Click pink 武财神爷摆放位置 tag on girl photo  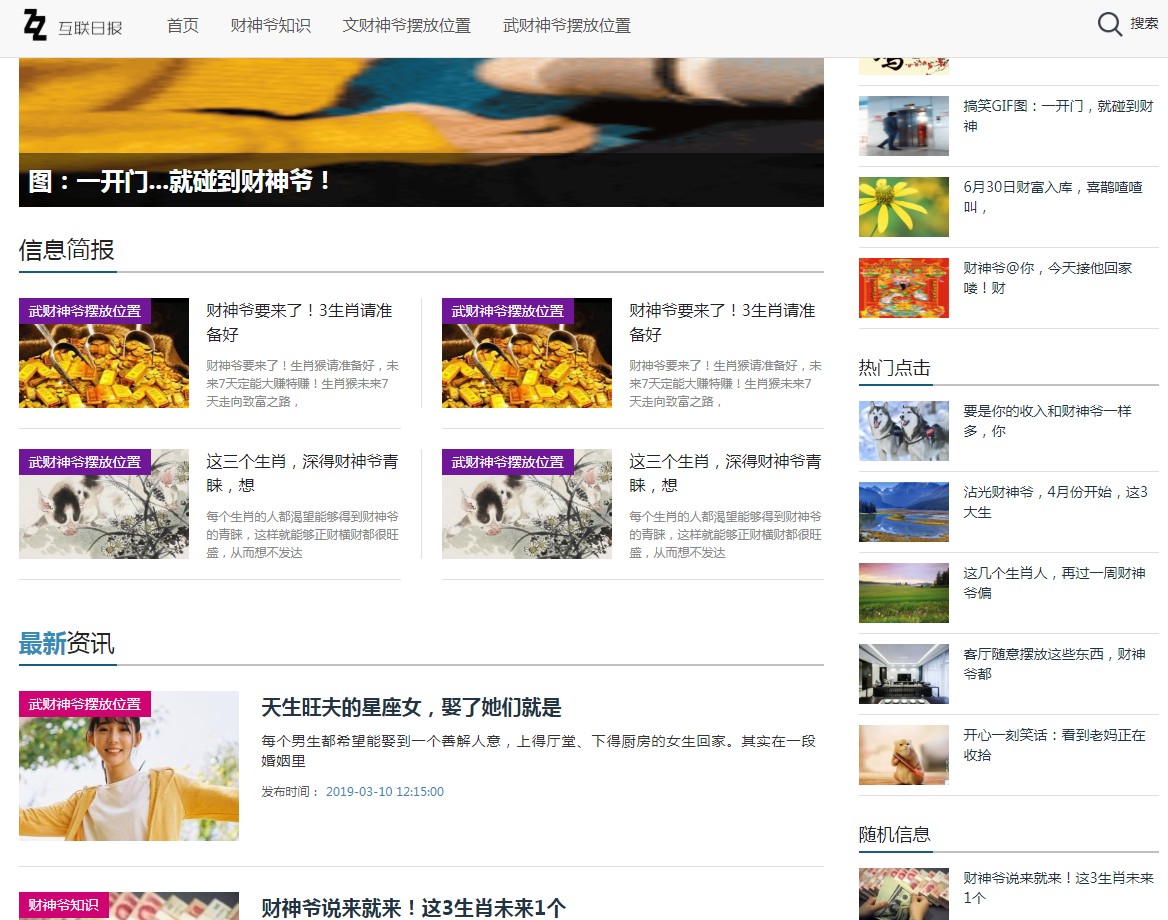[85, 704]
